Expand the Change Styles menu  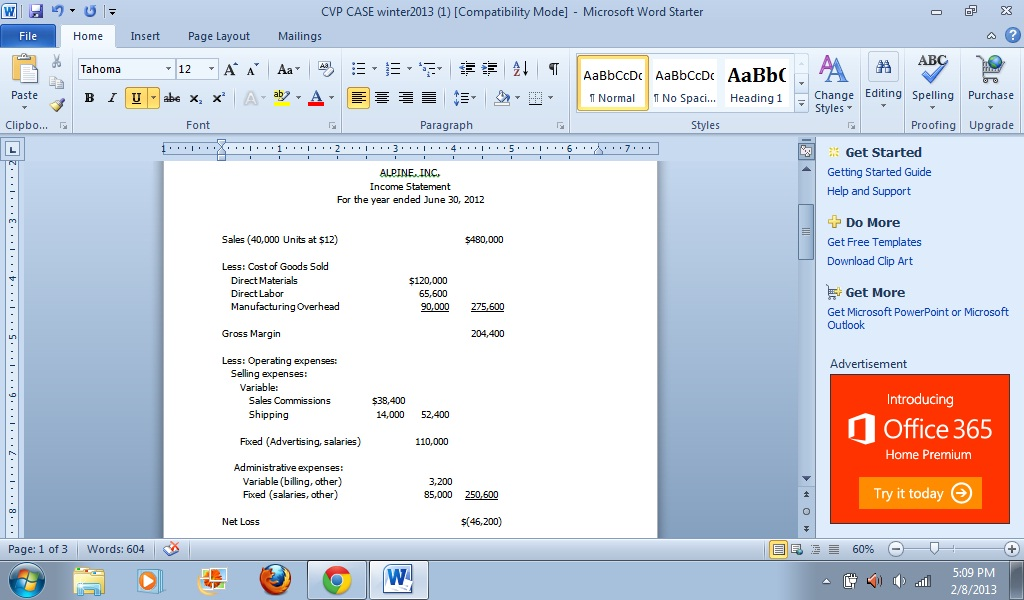833,85
